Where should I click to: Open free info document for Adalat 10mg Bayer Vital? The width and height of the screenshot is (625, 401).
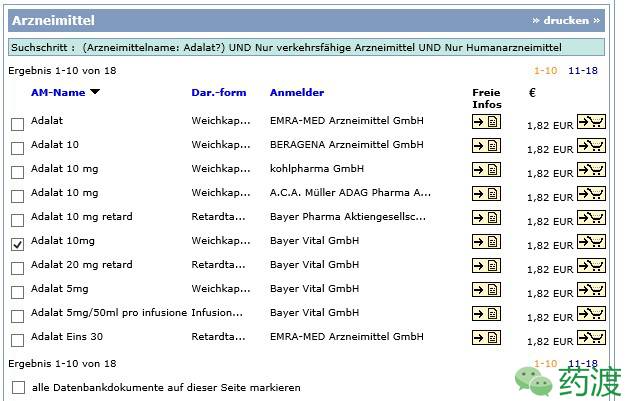tap(486, 242)
